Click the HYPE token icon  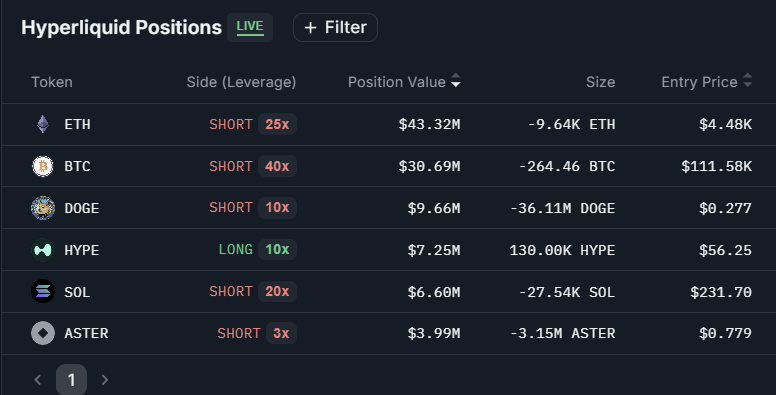point(43,250)
